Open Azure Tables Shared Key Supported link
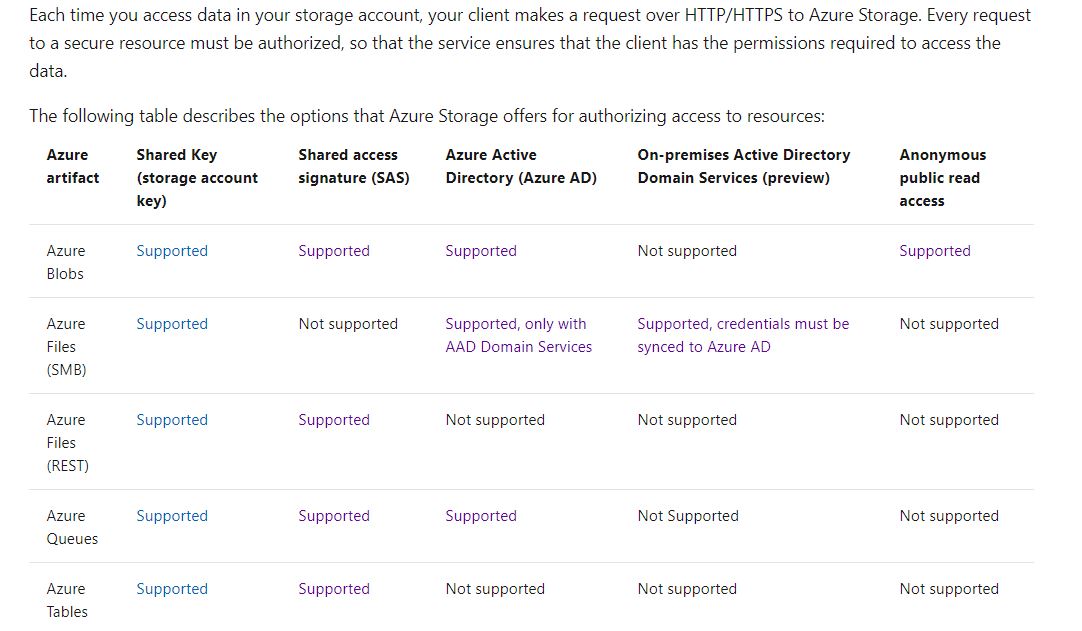 172,589
